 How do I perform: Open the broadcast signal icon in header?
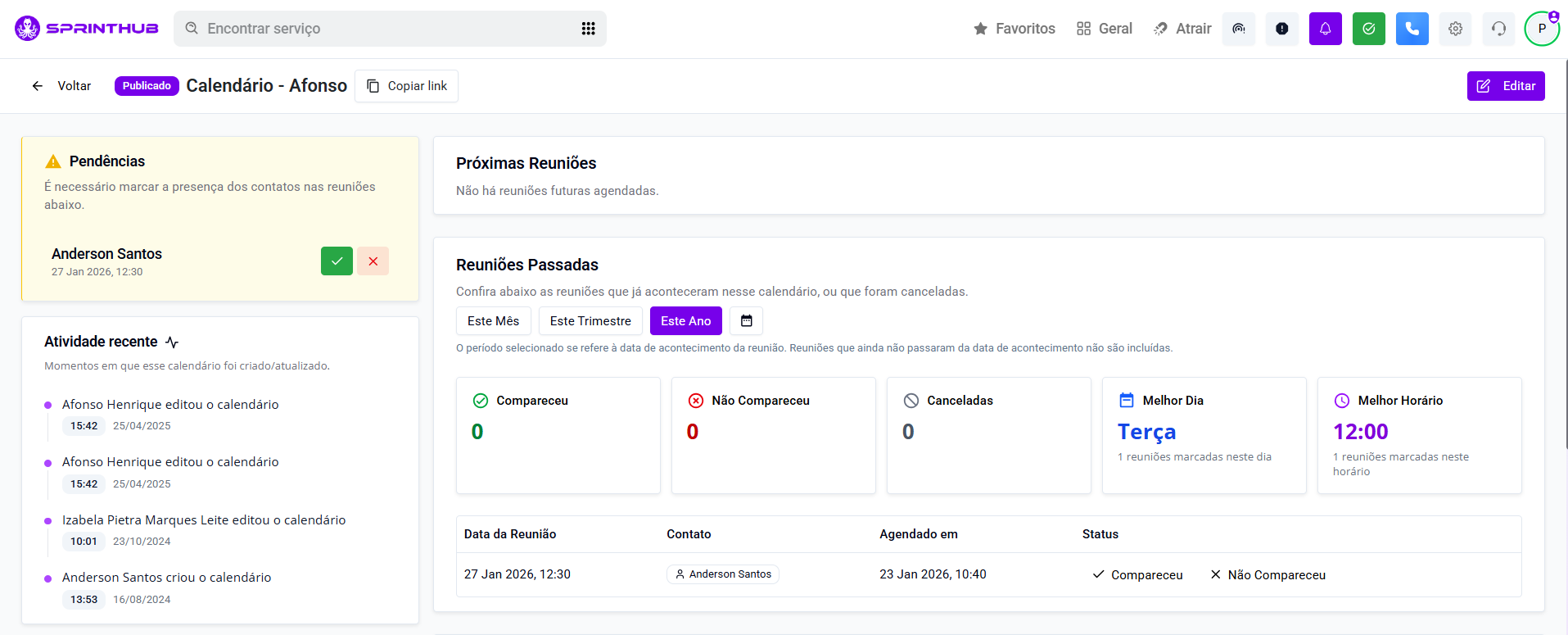pyautogui.click(x=1238, y=29)
